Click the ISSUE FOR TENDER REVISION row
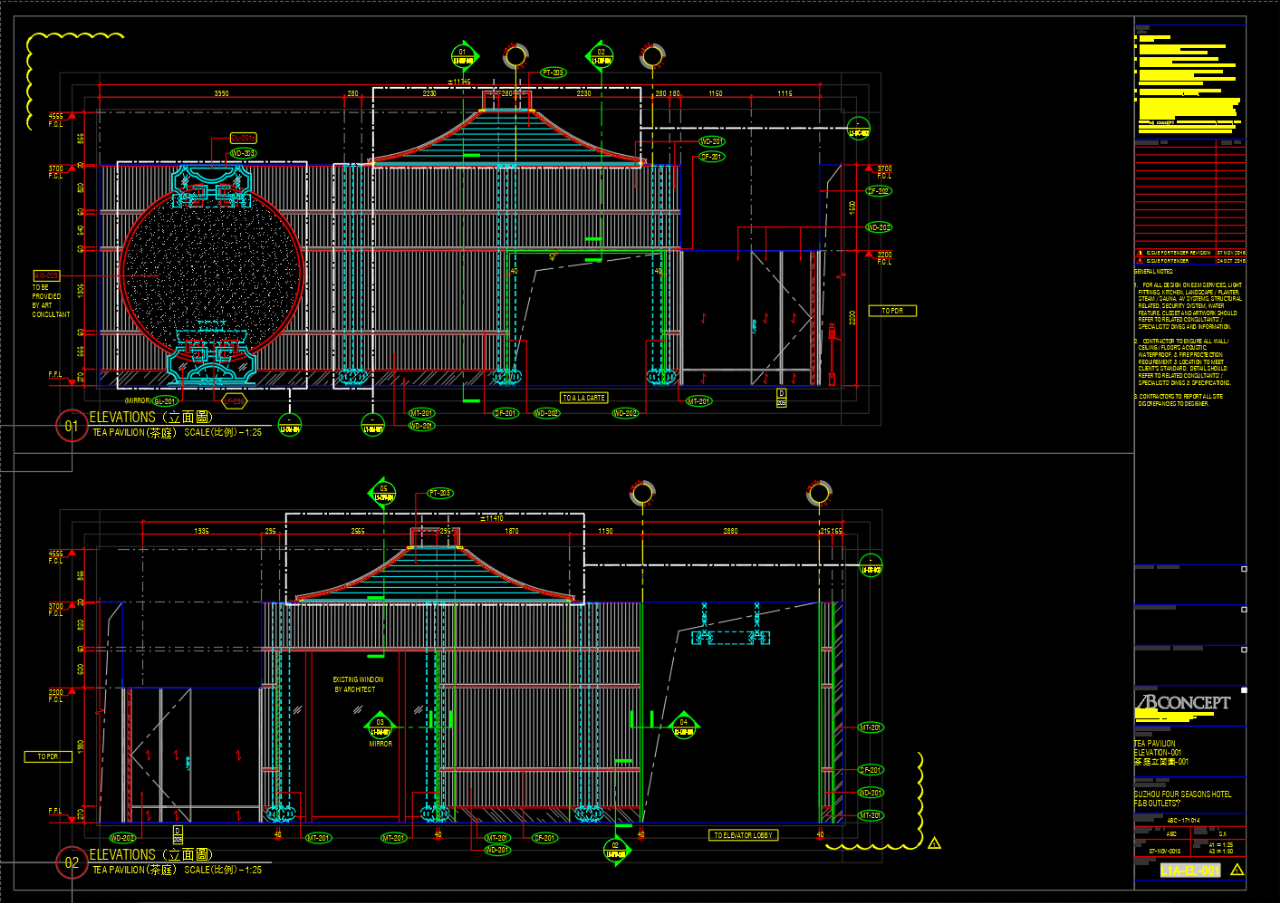The height and width of the screenshot is (903, 1280). pos(1190,254)
